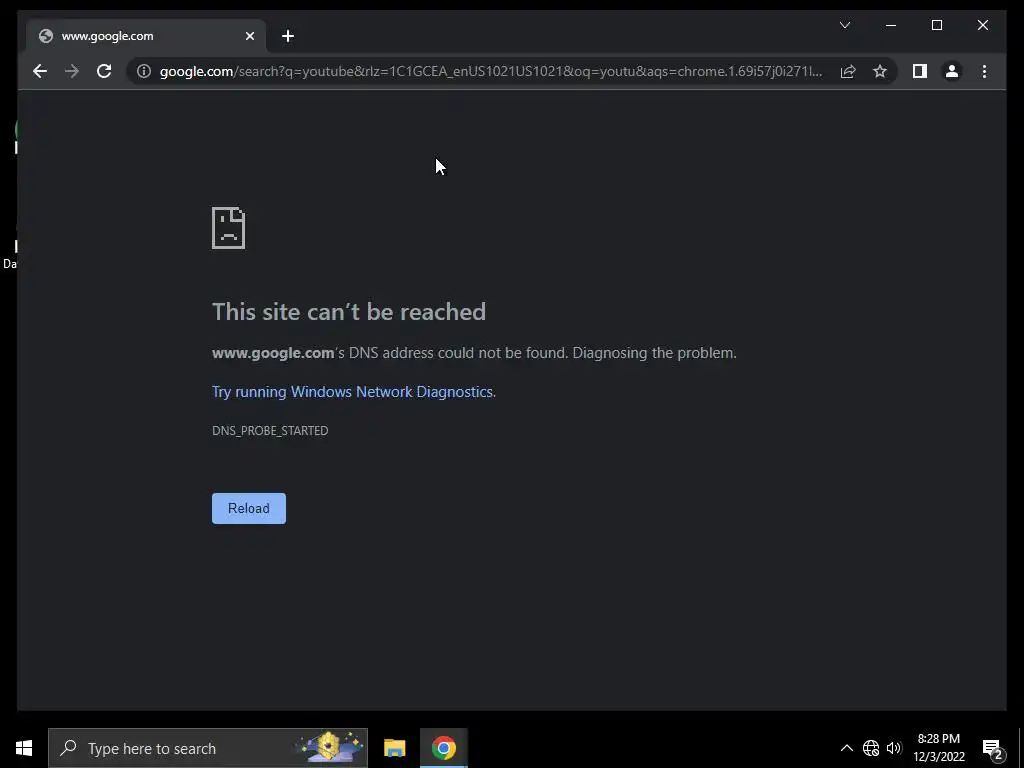Click the "This site can't be reached" heading
1024x768 pixels.
(x=349, y=312)
